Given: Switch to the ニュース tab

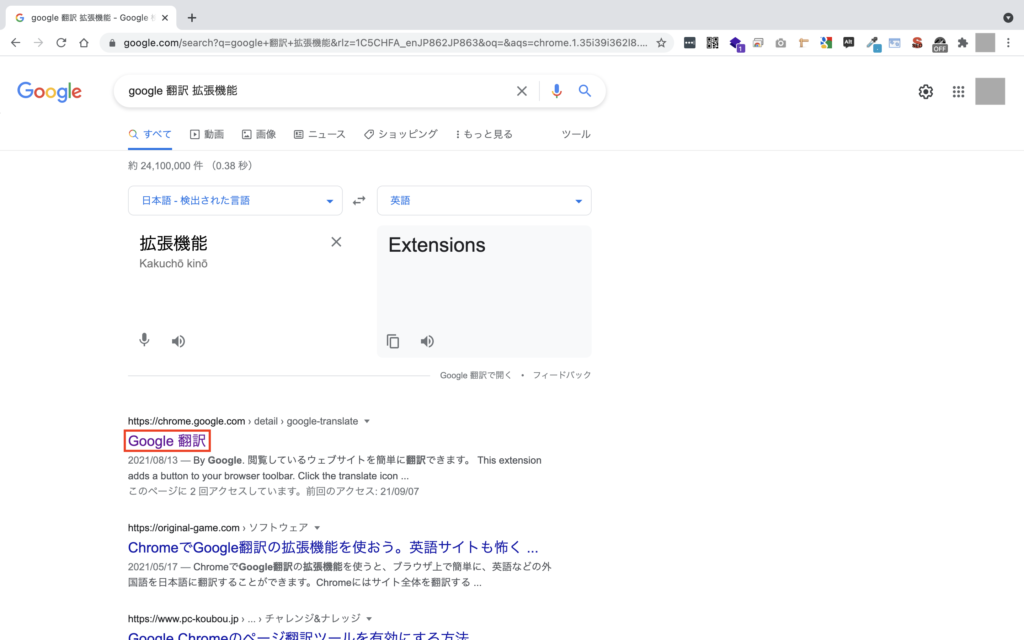Looking at the screenshot, I should click(319, 134).
